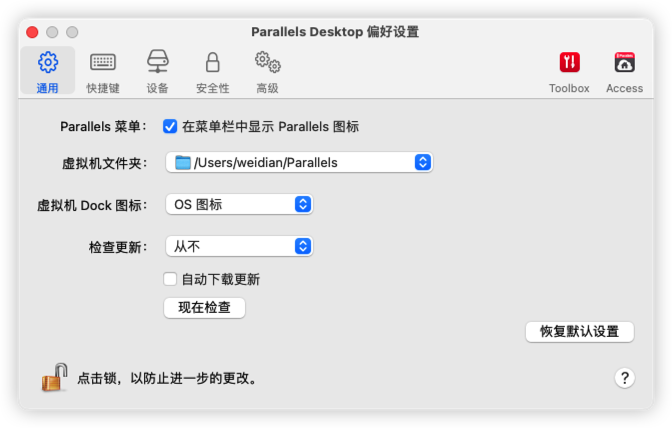672x428 pixels.
Task: Click the 现在检查 button
Action: [204, 308]
